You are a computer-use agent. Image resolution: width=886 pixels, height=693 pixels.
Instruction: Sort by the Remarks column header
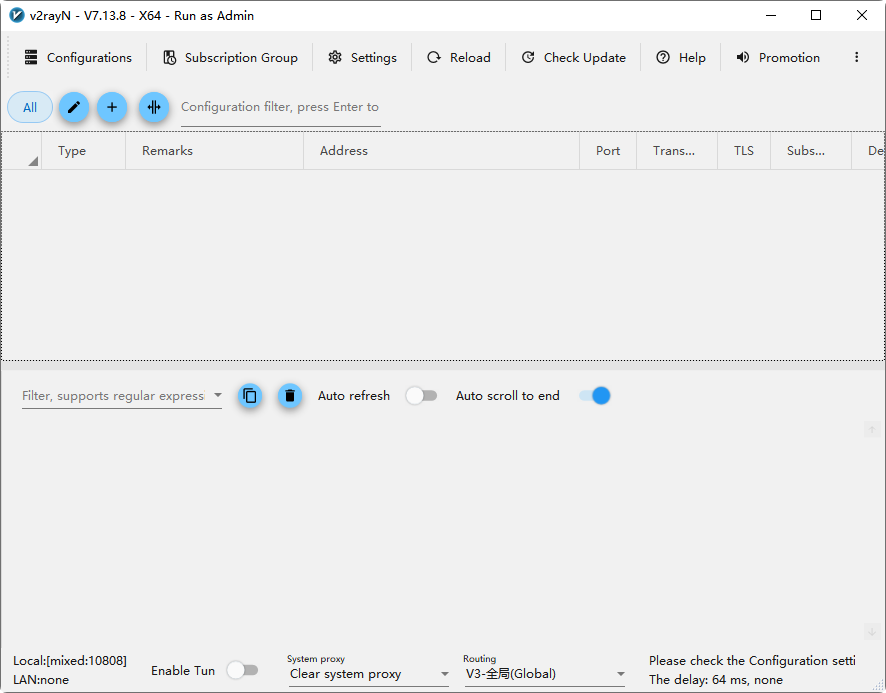coord(214,151)
